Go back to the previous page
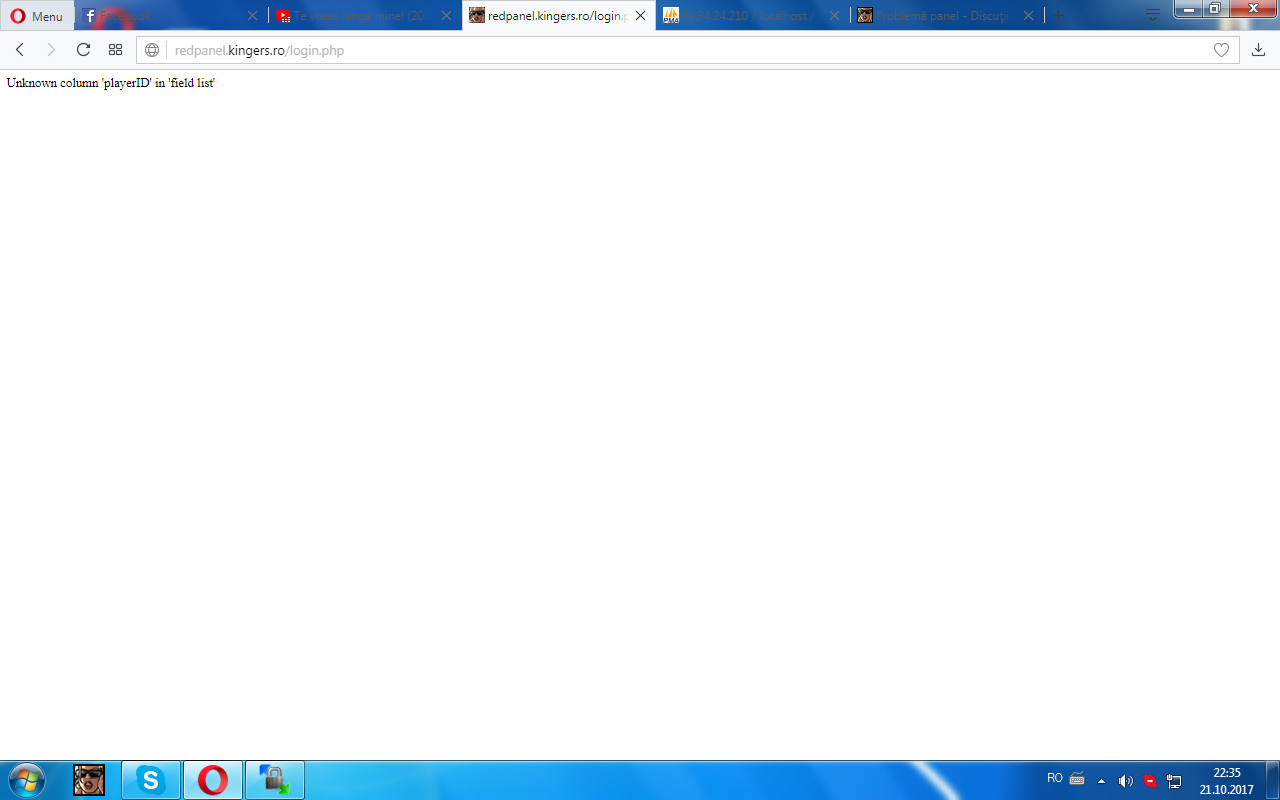 [x=20, y=50]
